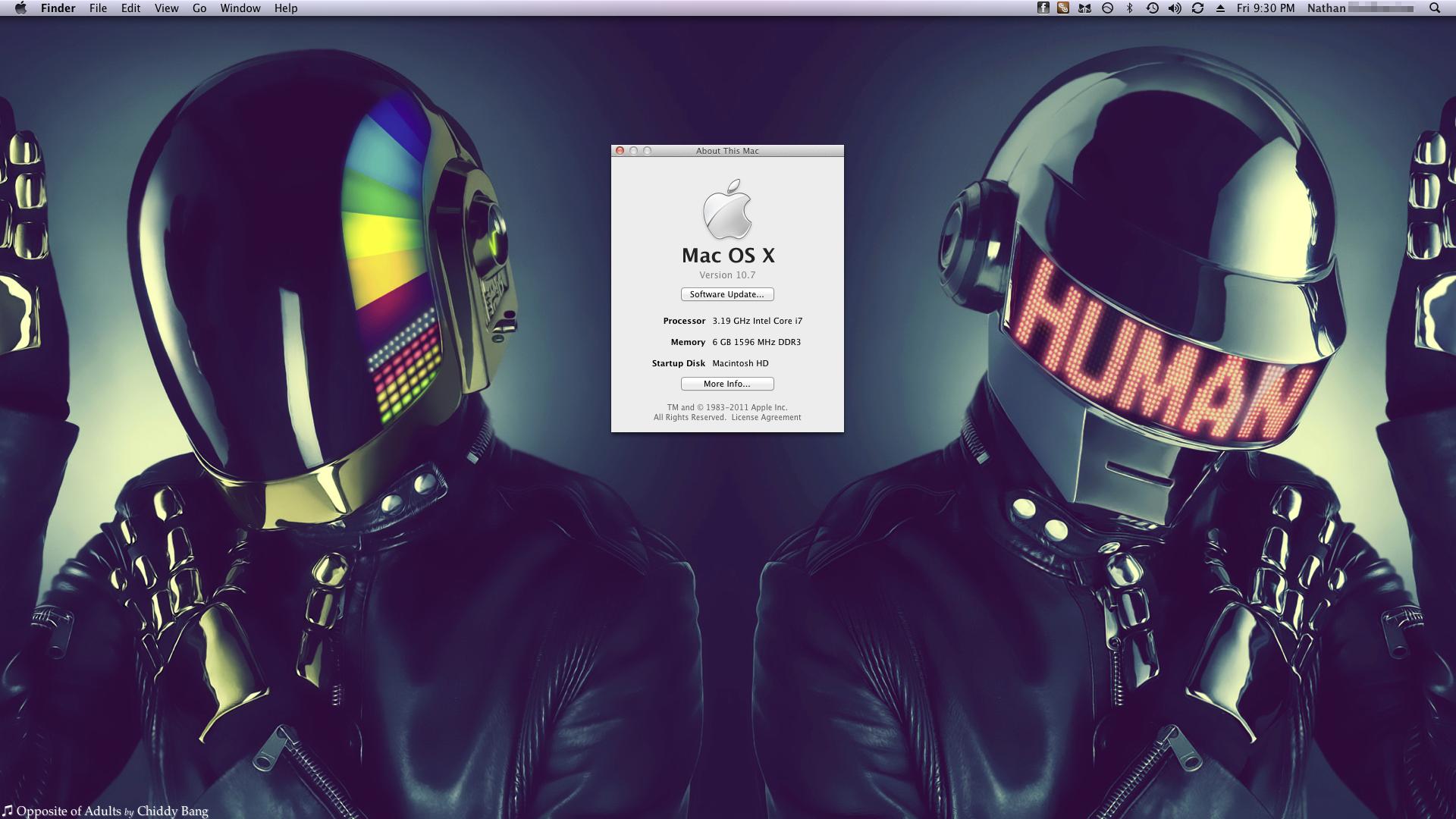Open the Edit menu
The width and height of the screenshot is (1456, 819).
tap(130, 8)
